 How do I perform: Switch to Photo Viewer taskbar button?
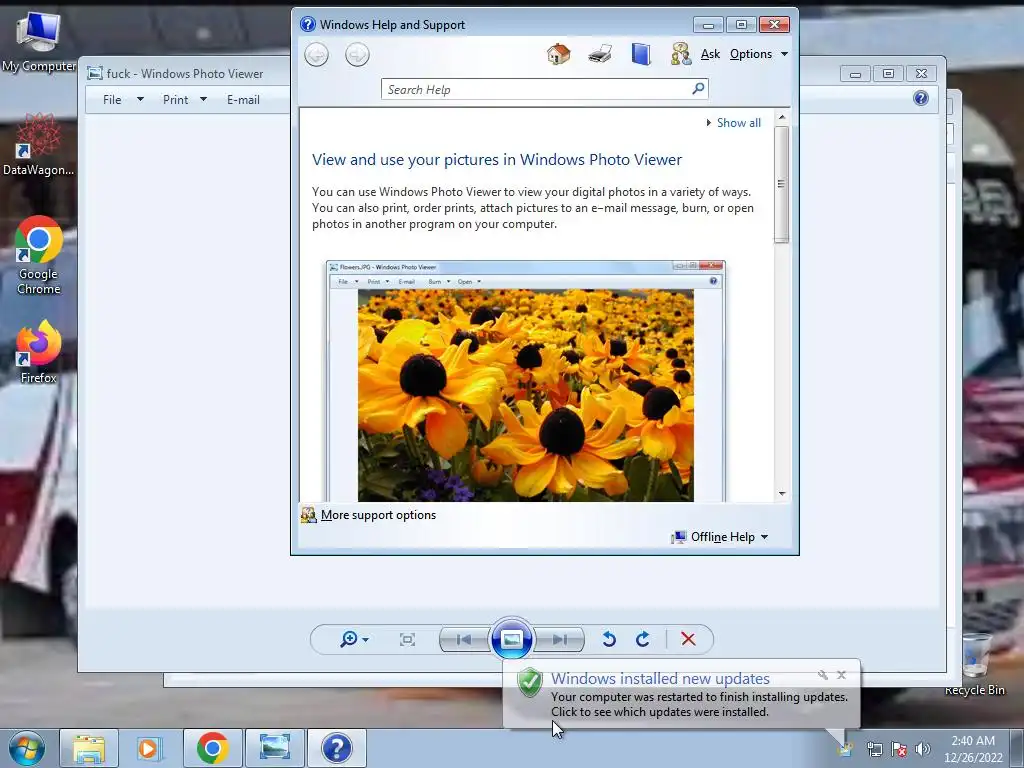[274, 748]
